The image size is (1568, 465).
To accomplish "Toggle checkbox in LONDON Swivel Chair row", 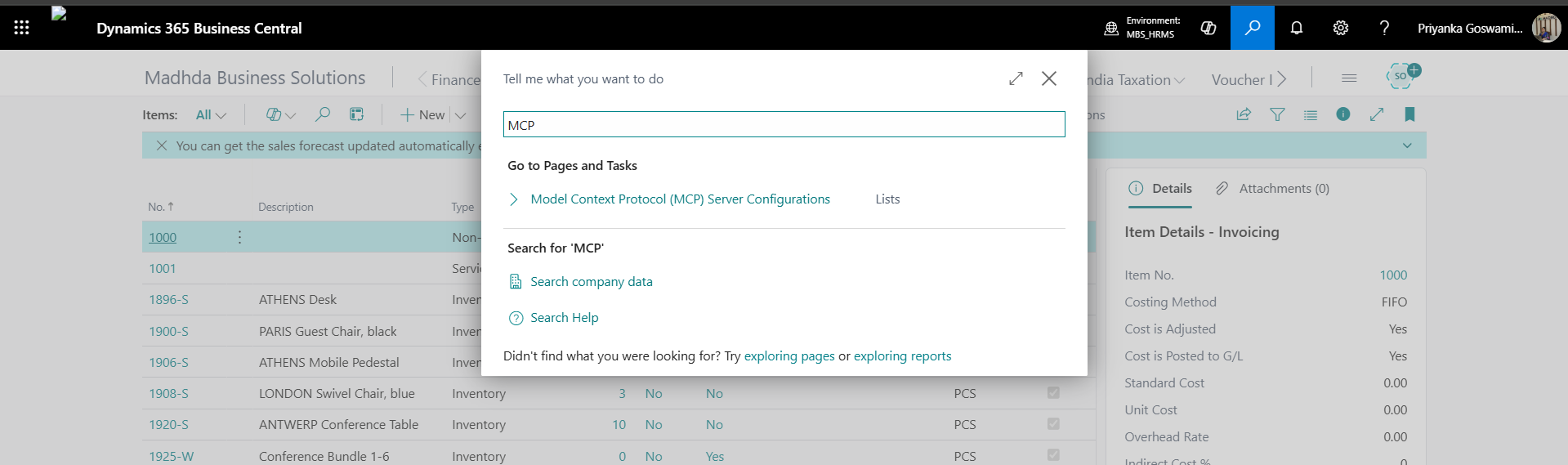I will (x=1053, y=393).
